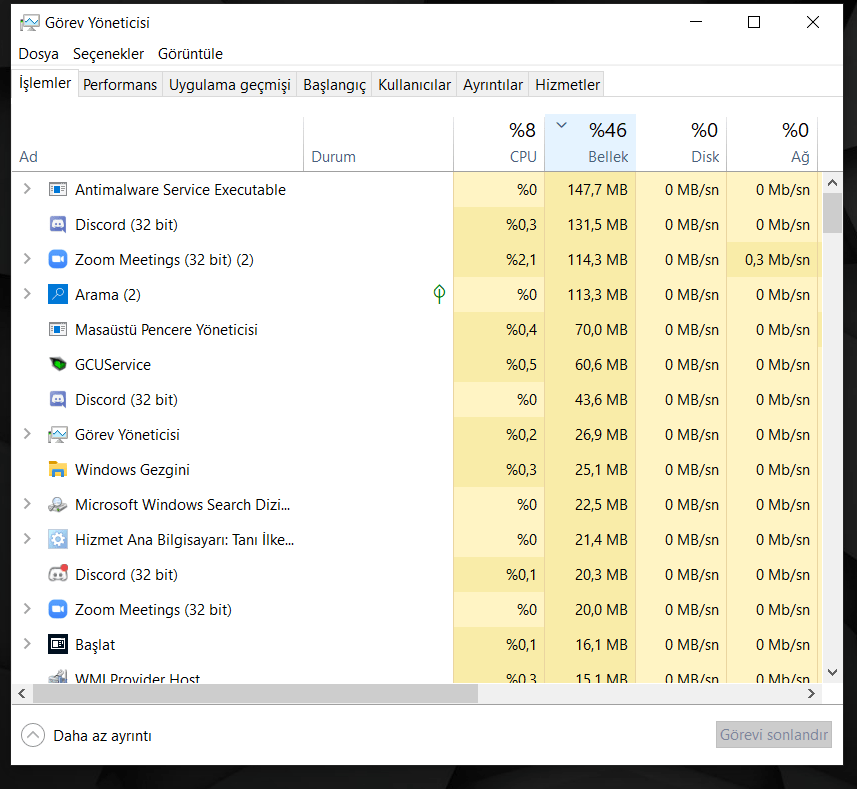Click the Daha az ayrıntı link
The height and width of the screenshot is (789, 857).
(102, 735)
